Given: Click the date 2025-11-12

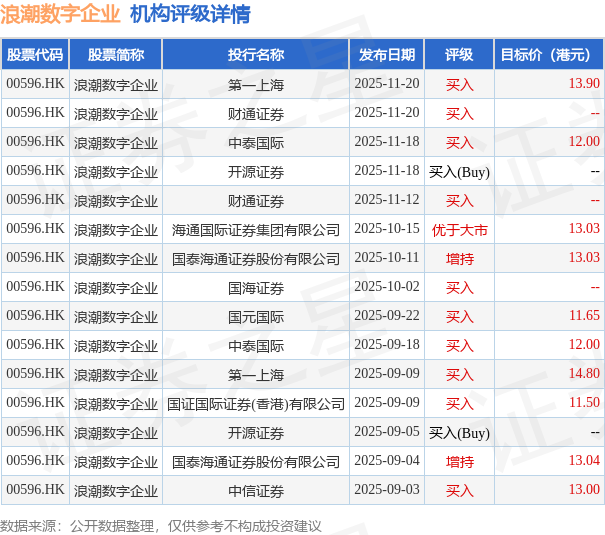Looking at the screenshot, I should click(x=387, y=199).
